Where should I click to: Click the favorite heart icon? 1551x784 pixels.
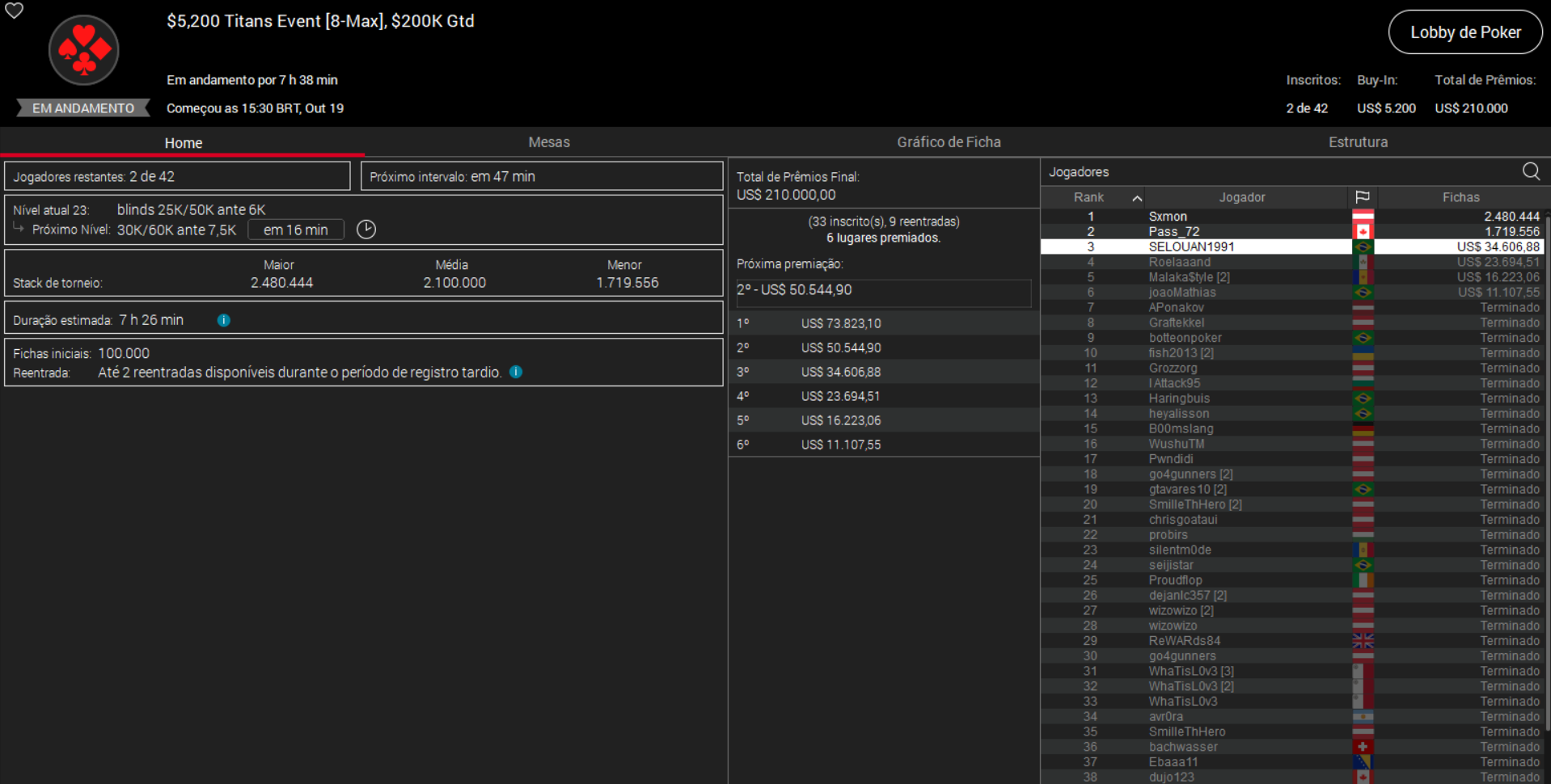(x=15, y=11)
